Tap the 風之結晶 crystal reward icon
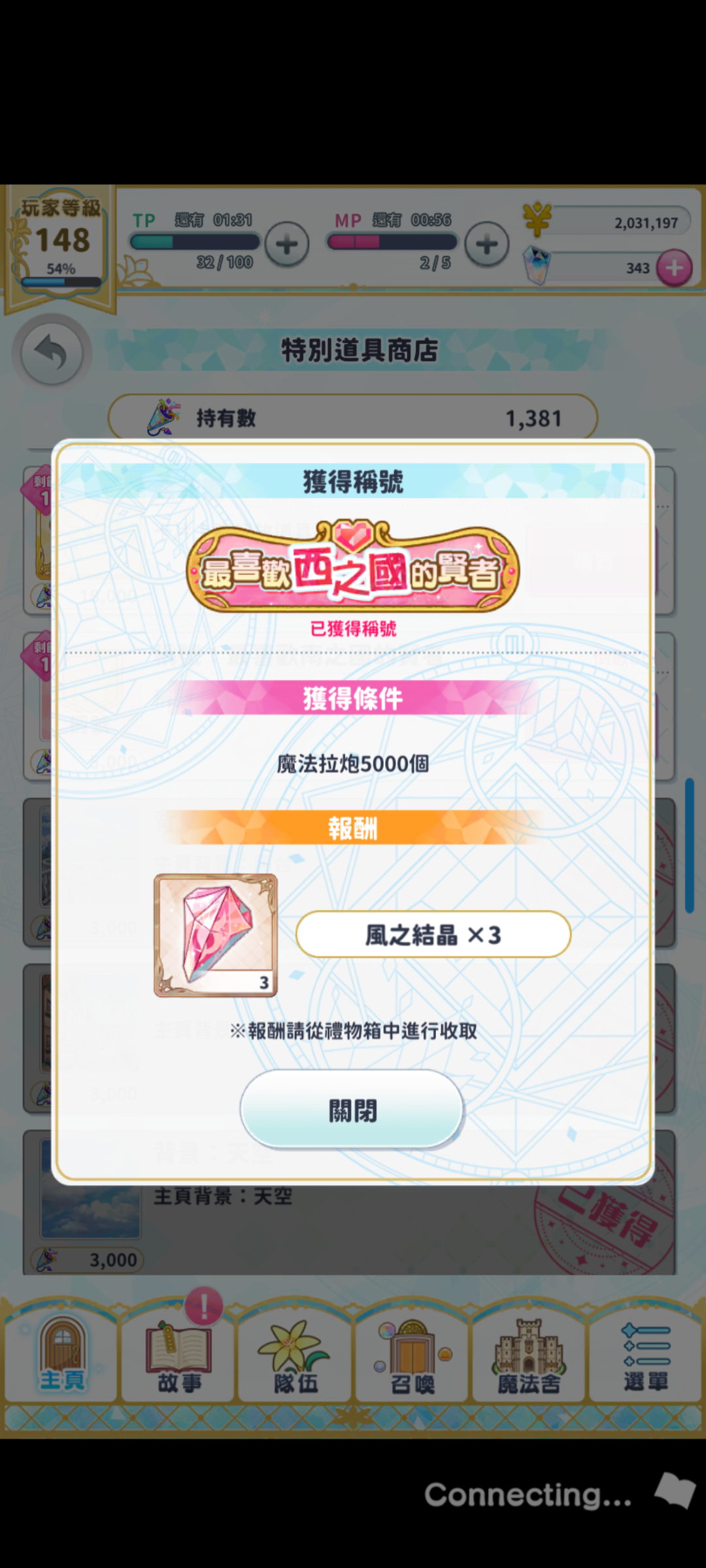Screen dimensions: 706x1568 pyautogui.click(x=216, y=935)
